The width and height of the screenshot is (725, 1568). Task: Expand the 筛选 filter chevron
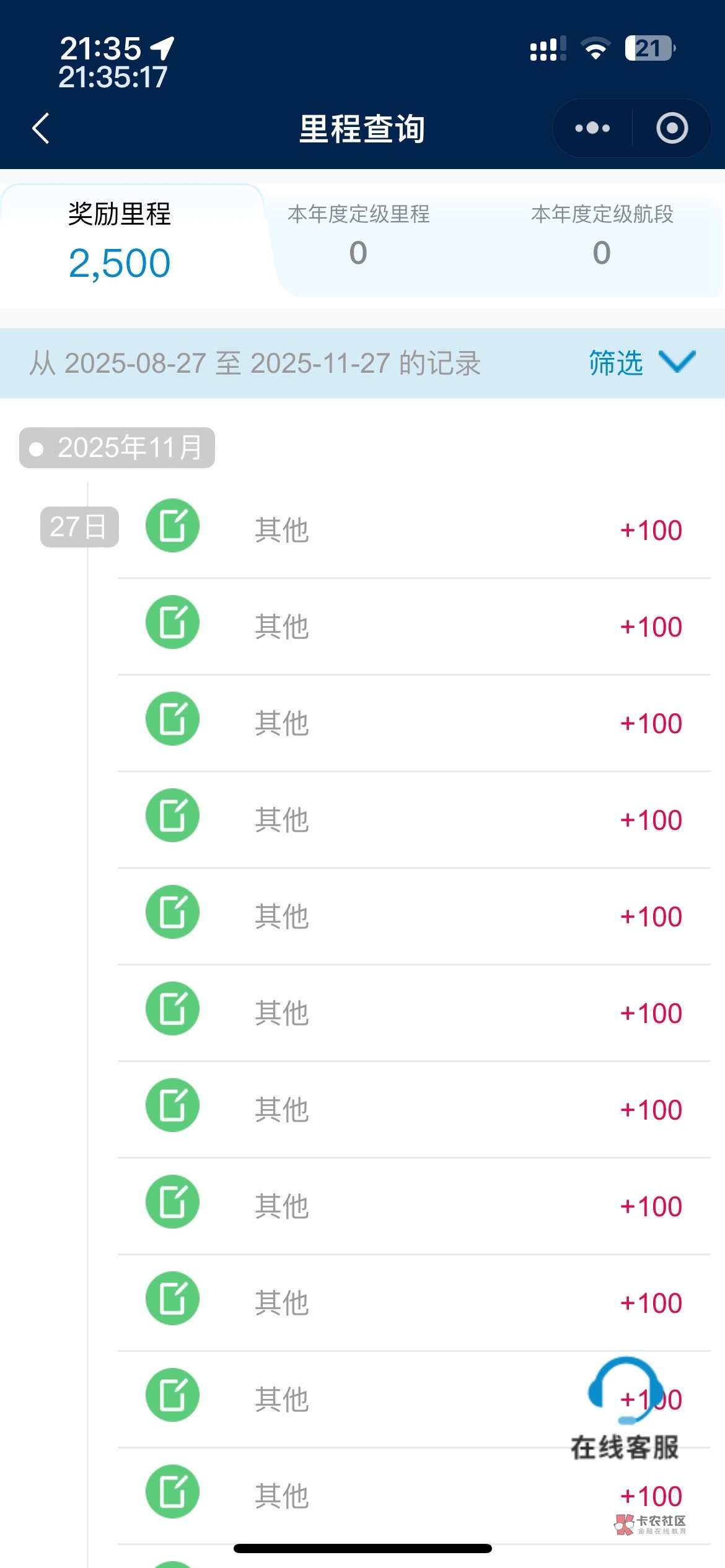[x=677, y=362]
